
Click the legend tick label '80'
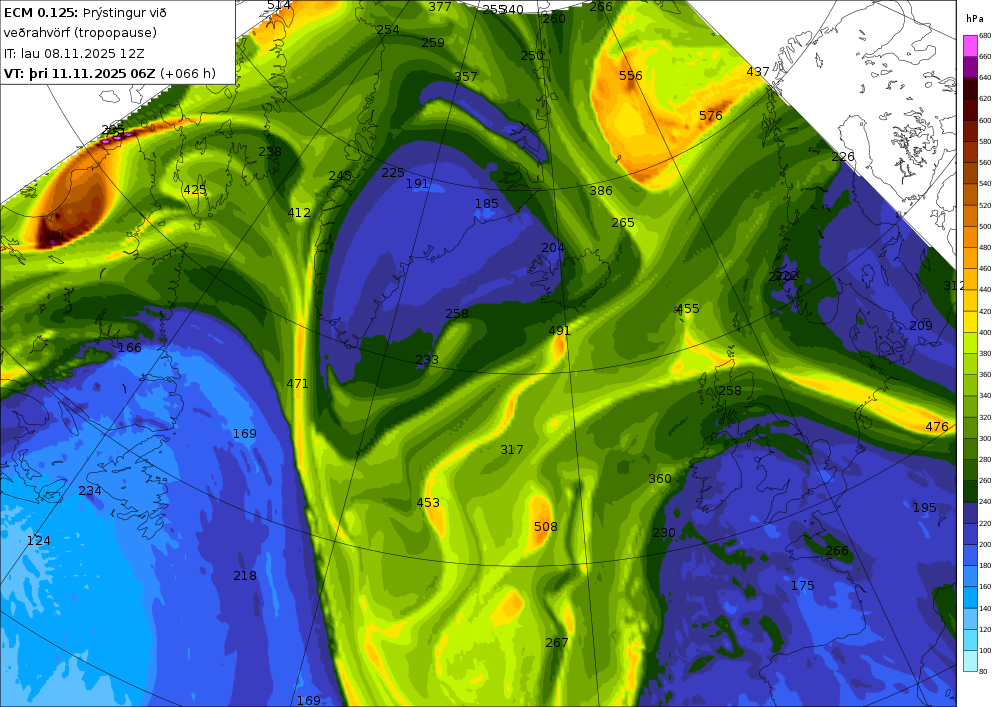(x=983, y=672)
